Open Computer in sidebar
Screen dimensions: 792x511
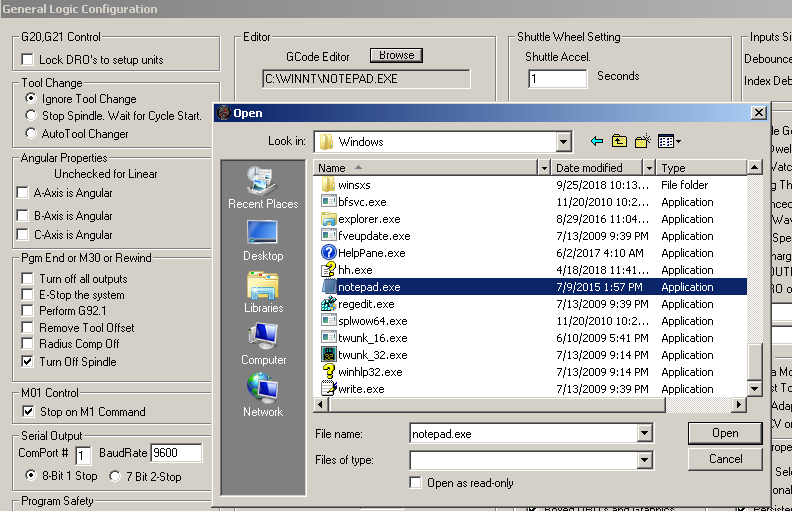pos(263,344)
